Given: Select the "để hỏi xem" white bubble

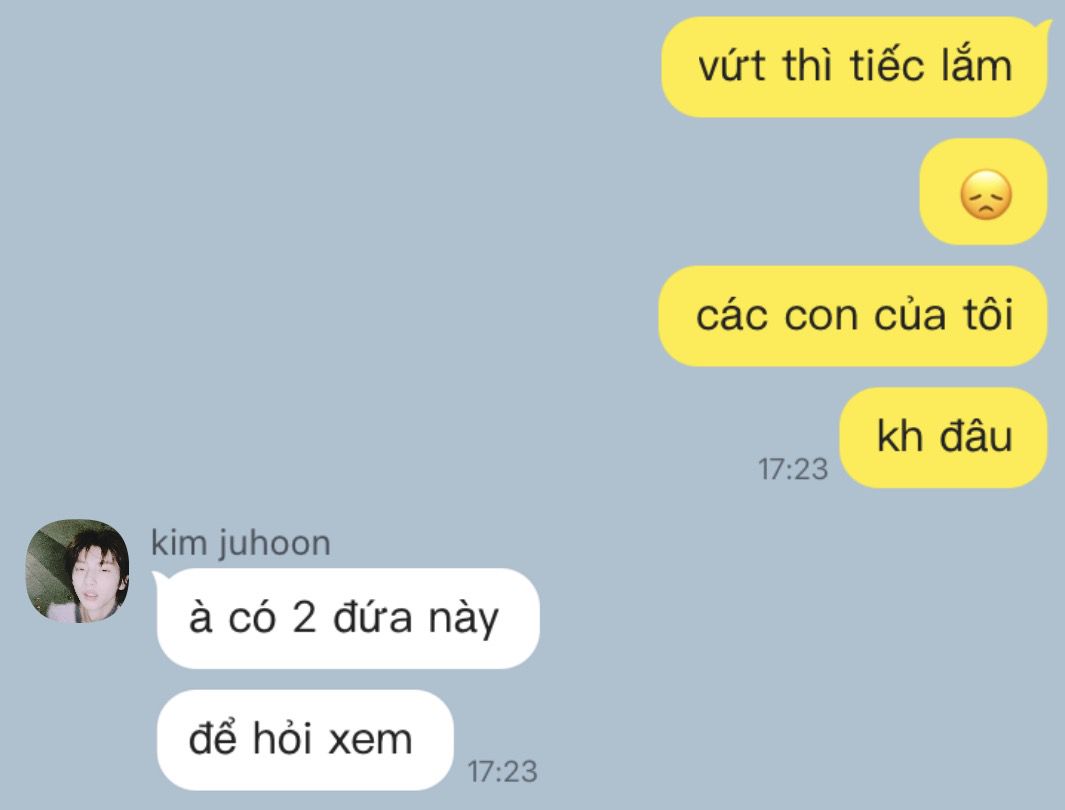Looking at the screenshot, I should (x=305, y=739).
